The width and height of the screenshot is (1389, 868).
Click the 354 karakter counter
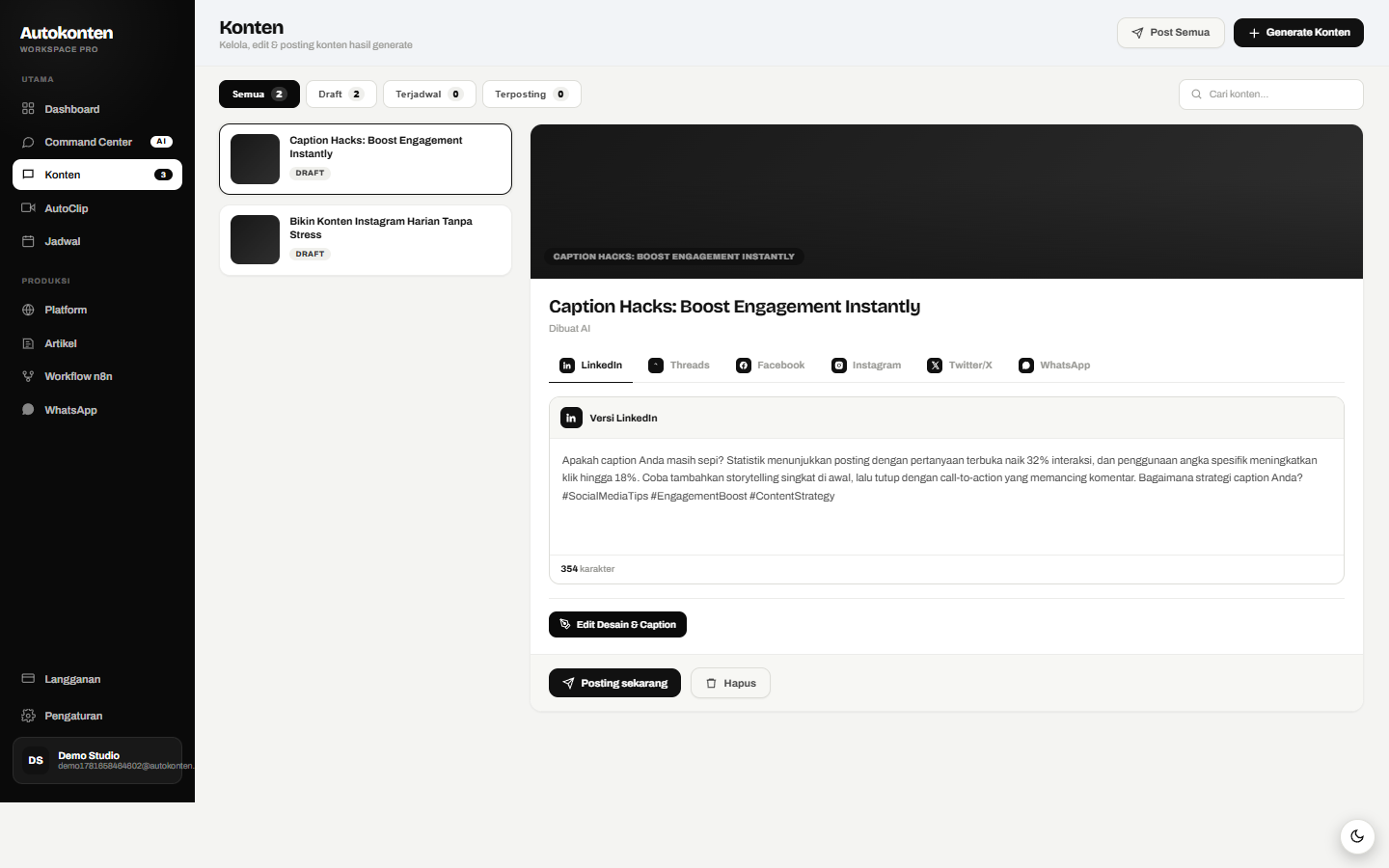click(587, 569)
